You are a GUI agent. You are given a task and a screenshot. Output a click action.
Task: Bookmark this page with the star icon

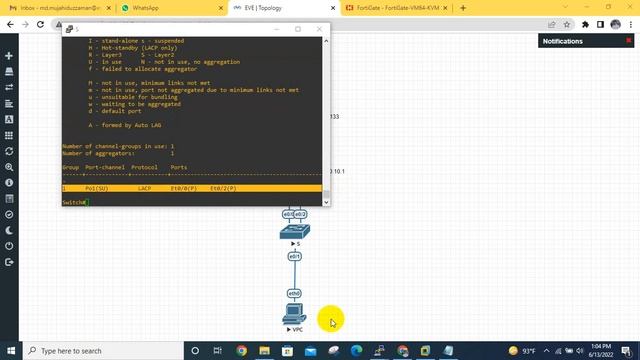pyautogui.click(x=567, y=24)
